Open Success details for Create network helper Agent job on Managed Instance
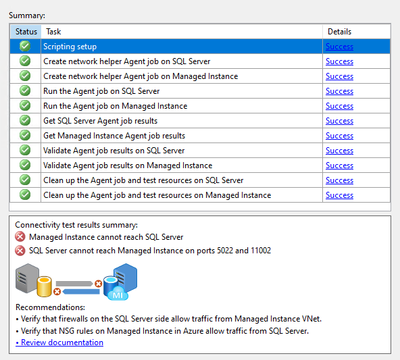 pos(339,76)
